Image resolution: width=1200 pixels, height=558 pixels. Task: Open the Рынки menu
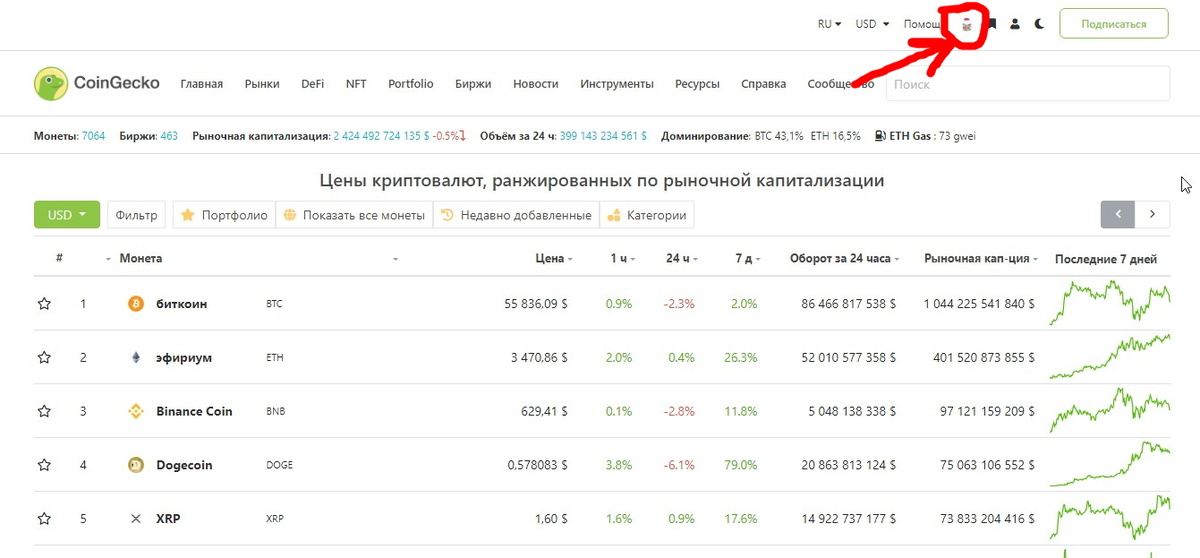coord(262,84)
